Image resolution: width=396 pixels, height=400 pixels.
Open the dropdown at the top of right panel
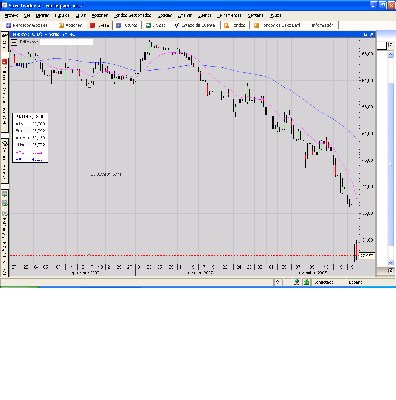[x=390, y=45]
